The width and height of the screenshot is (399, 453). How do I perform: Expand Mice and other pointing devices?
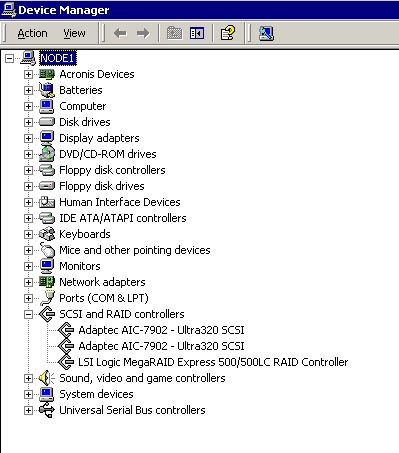tap(28, 250)
